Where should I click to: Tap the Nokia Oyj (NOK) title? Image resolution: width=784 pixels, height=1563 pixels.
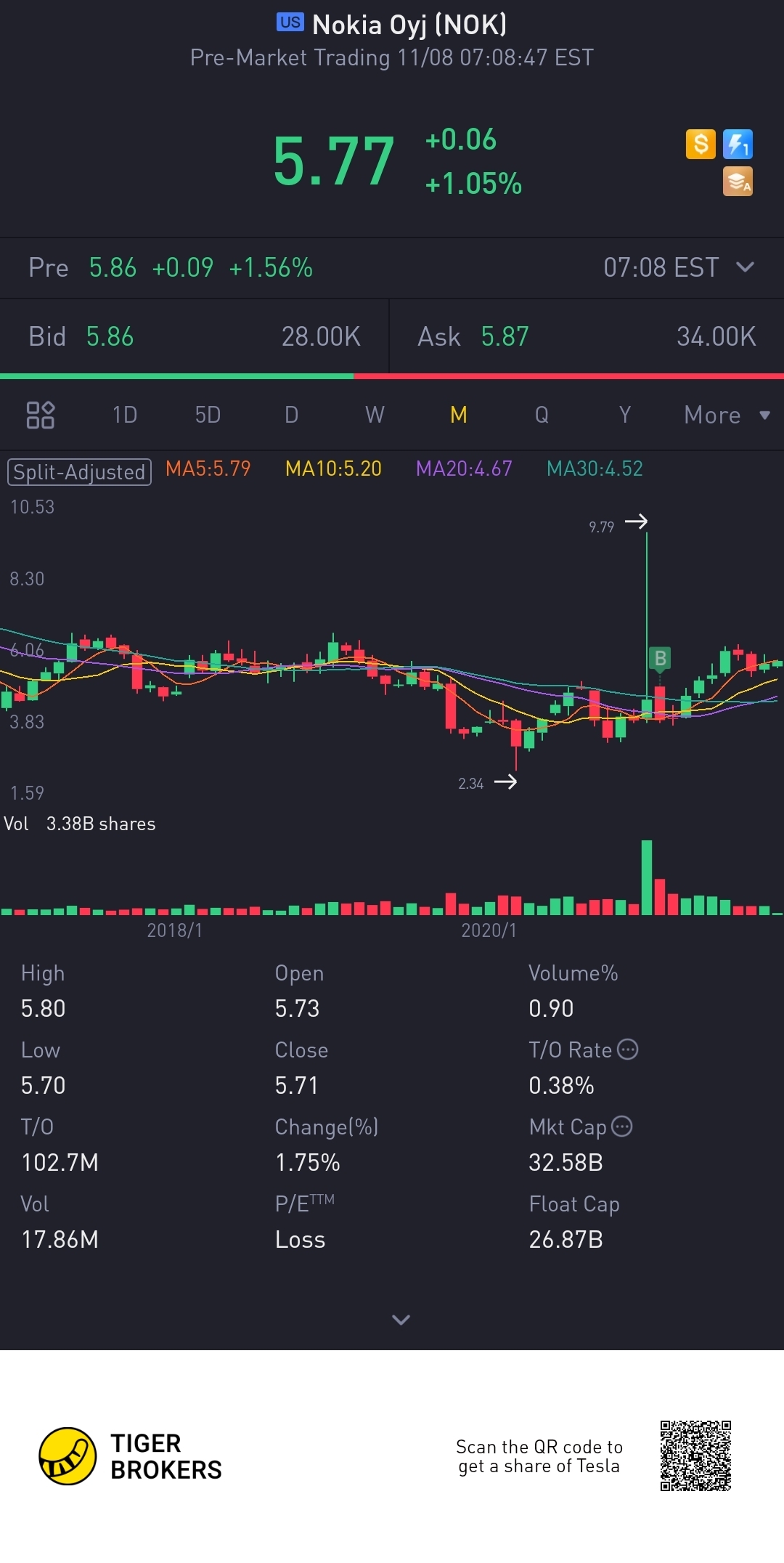409,25
